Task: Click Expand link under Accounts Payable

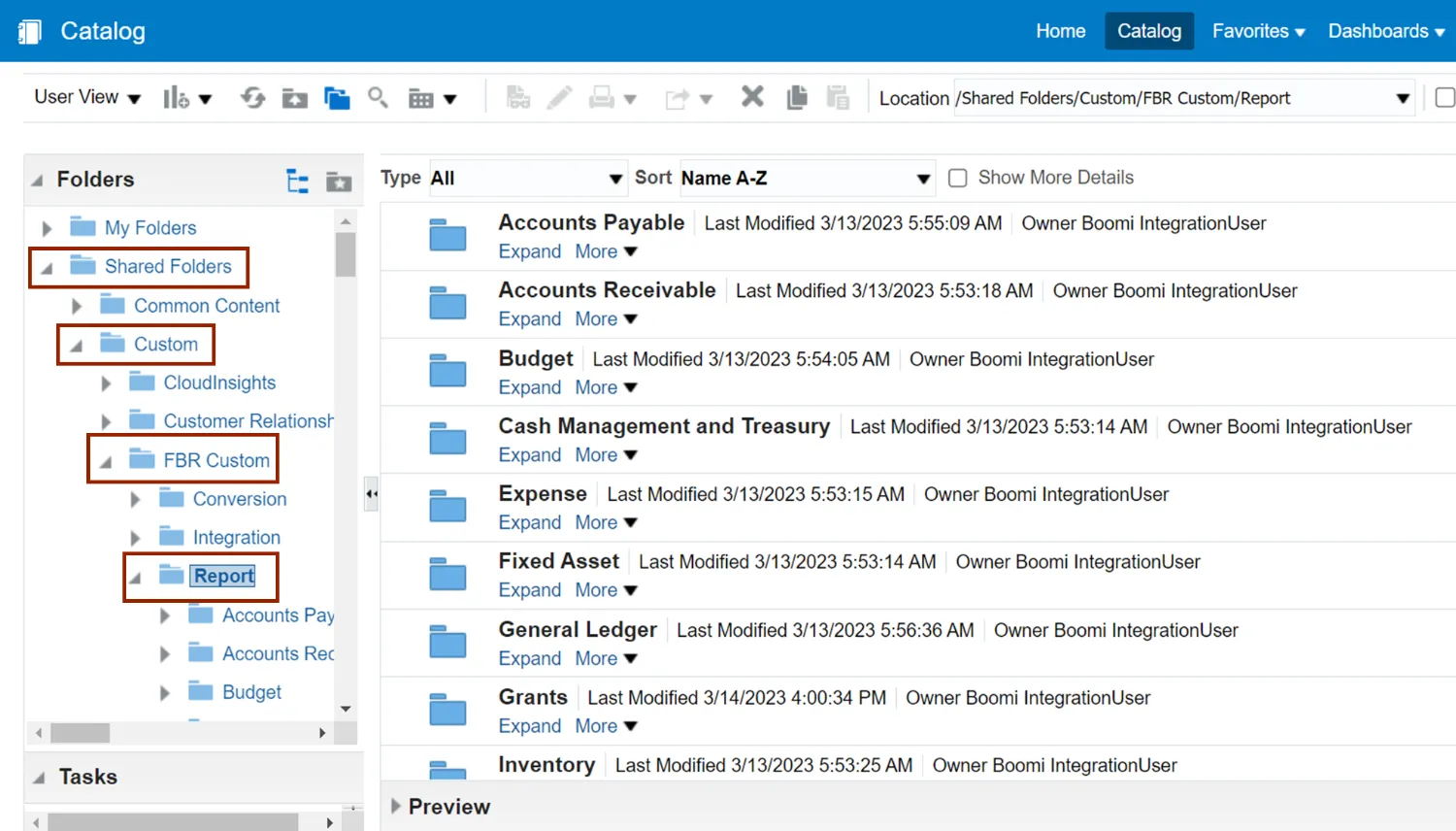Action: coord(529,251)
